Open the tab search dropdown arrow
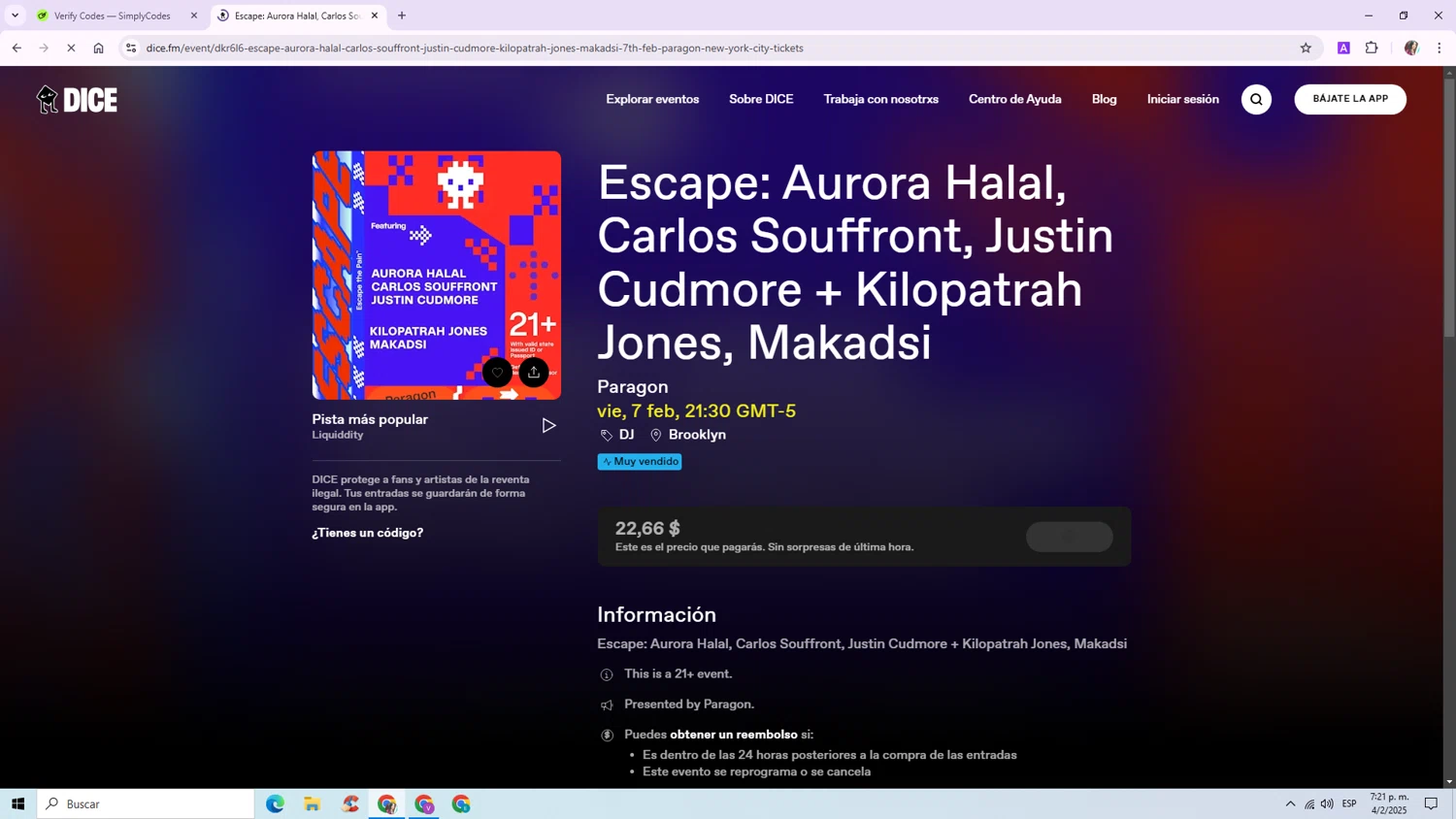Image resolution: width=1456 pixels, height=819 pixels. click(x=15, y=16)
